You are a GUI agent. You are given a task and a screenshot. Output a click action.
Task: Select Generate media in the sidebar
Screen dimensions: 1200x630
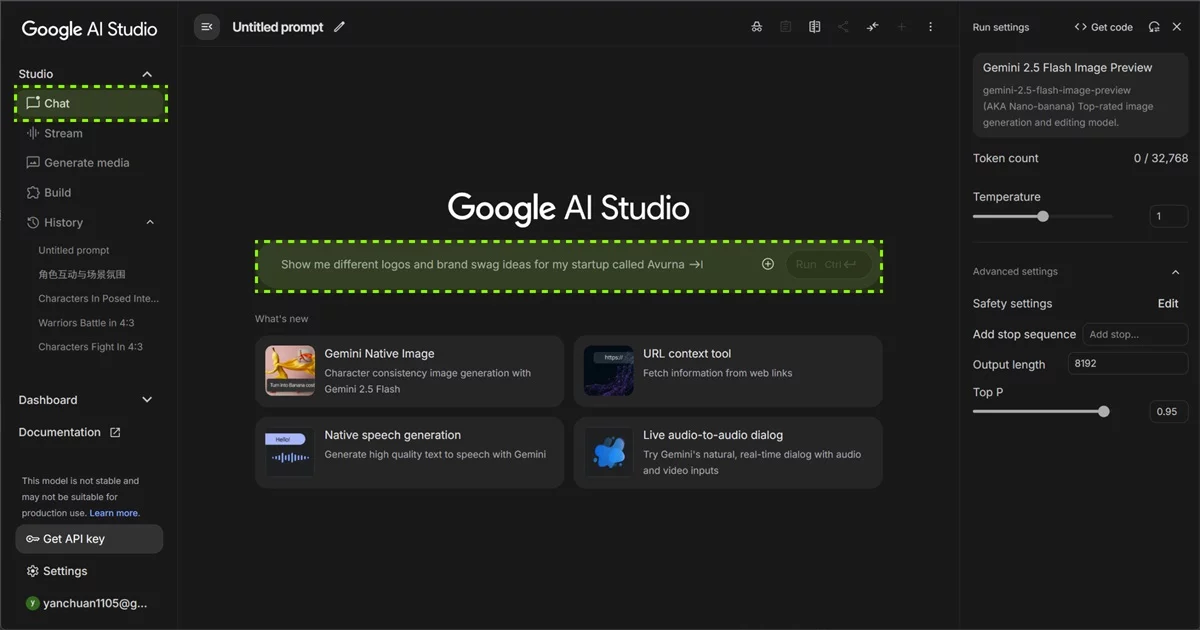pos(86,163)
